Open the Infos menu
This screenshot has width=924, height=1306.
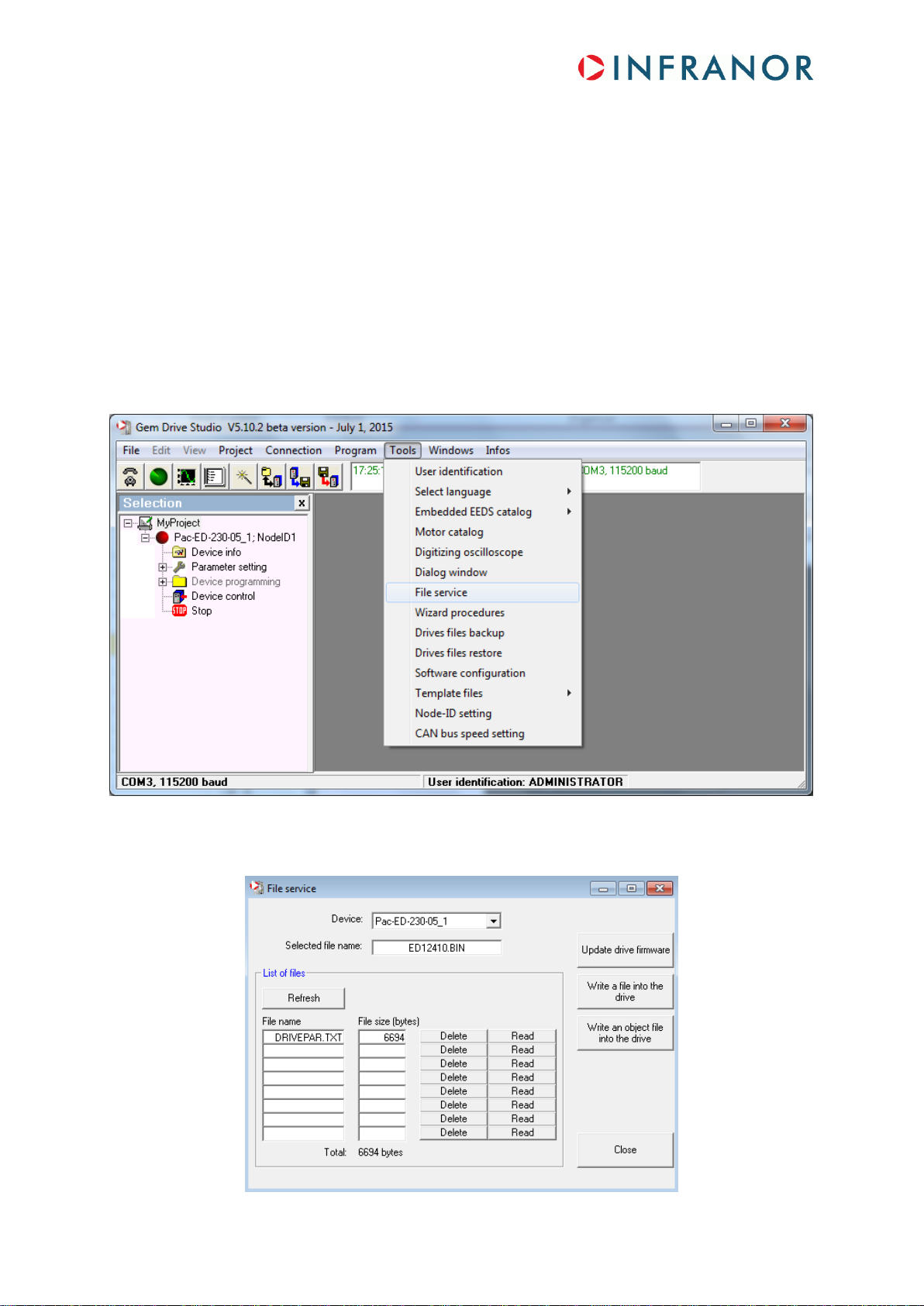[x=498, y=450]
